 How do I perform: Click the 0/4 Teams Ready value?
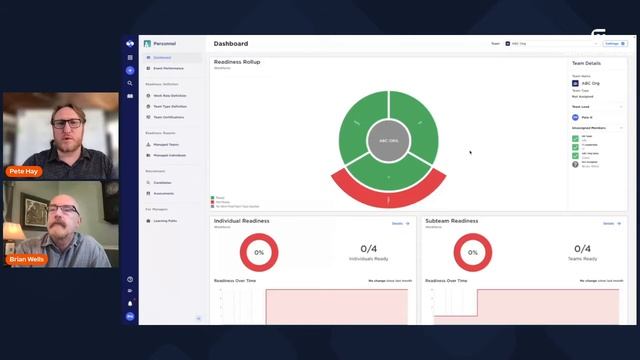582,249
